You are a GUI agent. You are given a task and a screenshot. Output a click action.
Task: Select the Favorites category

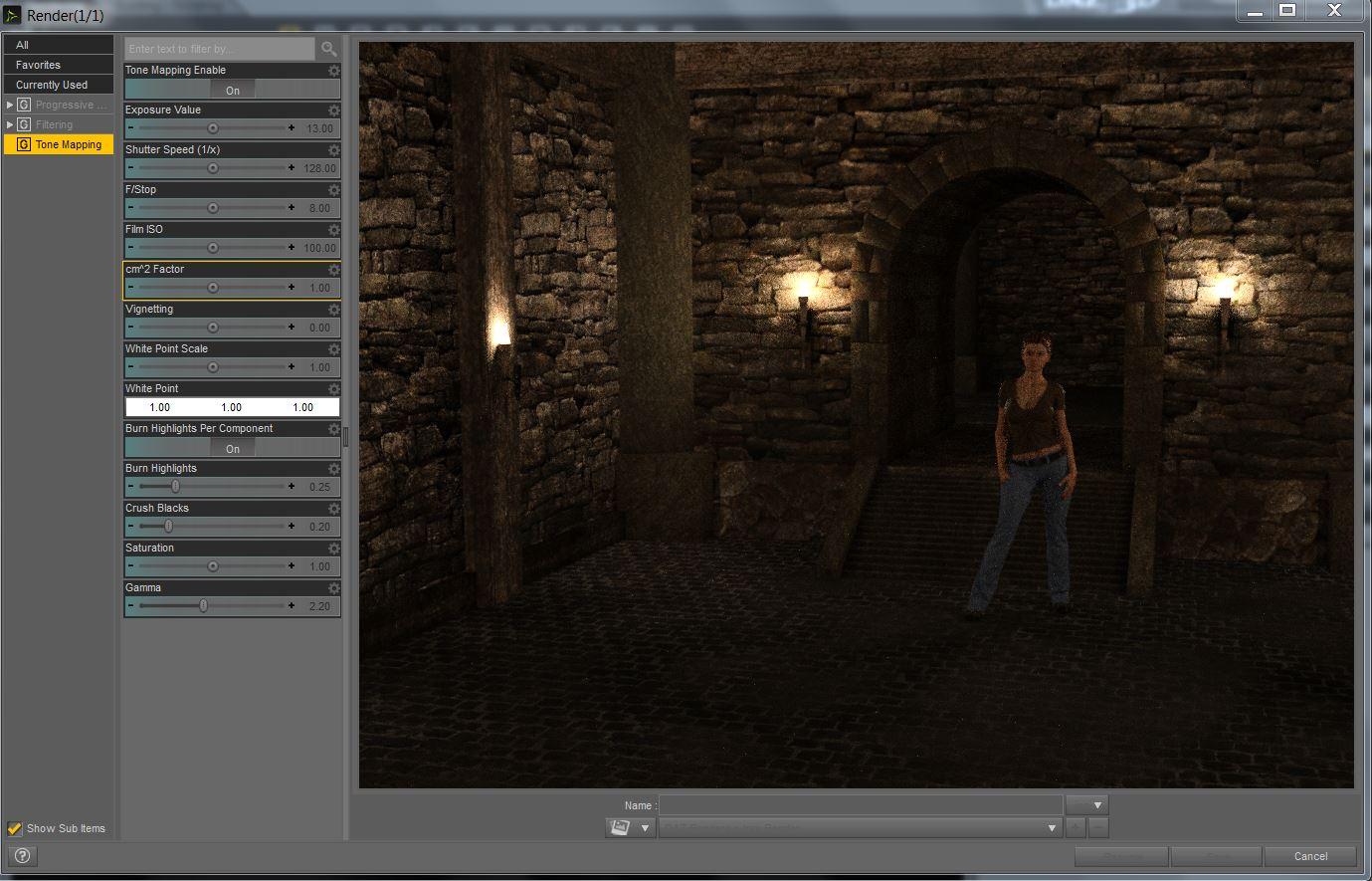point(59,65)
